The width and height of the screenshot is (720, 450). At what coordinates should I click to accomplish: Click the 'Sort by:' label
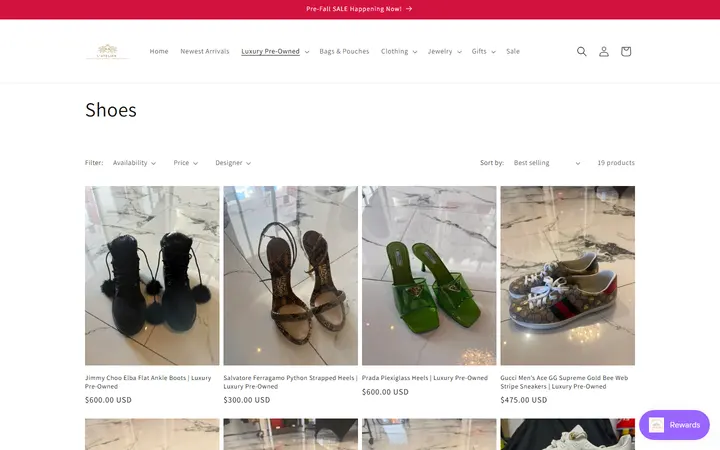[x=492, y=163]
